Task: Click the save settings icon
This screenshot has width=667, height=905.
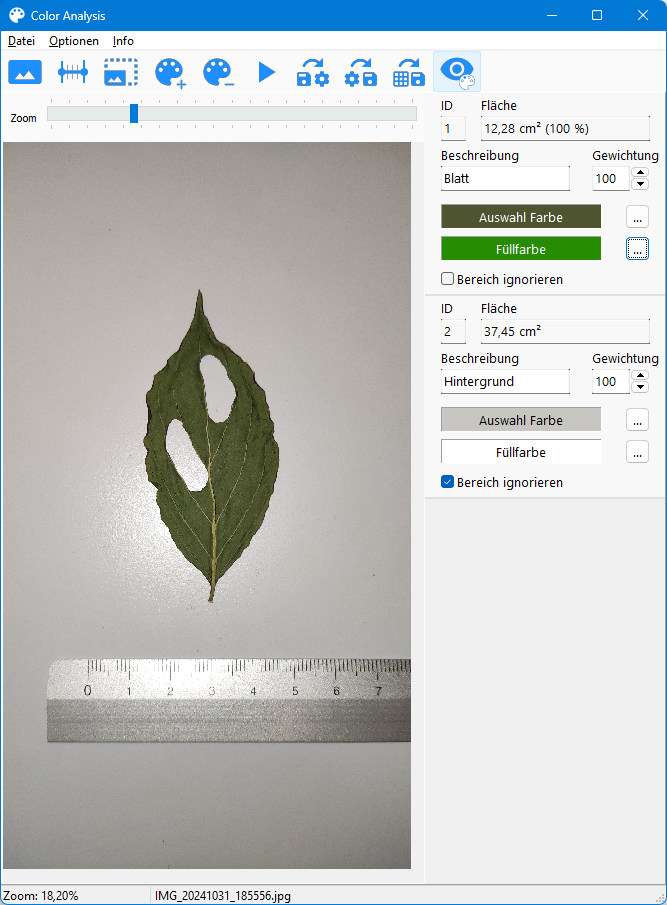Action: [x=360, y=72]
